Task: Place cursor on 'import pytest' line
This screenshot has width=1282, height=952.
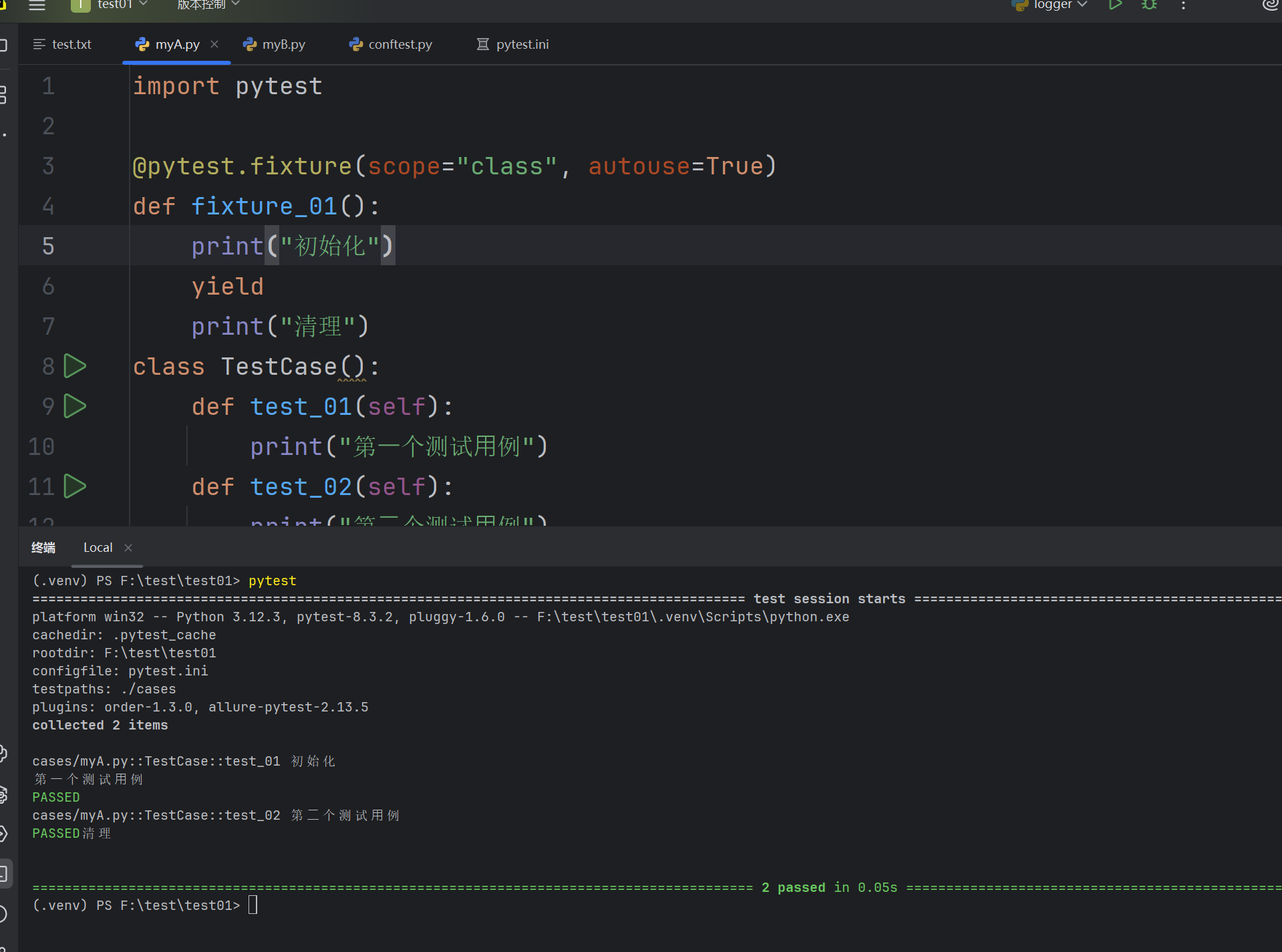Action: pyautogui.click(x=228, y=86)
